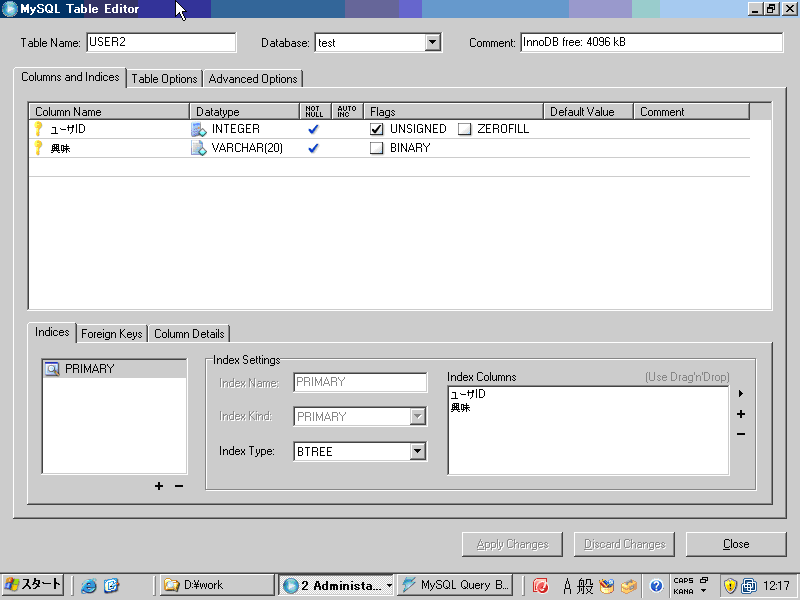Switch to D:¥work taskbar window
The width and height of the screenshot is (800, 600).
tap(217, 585)
